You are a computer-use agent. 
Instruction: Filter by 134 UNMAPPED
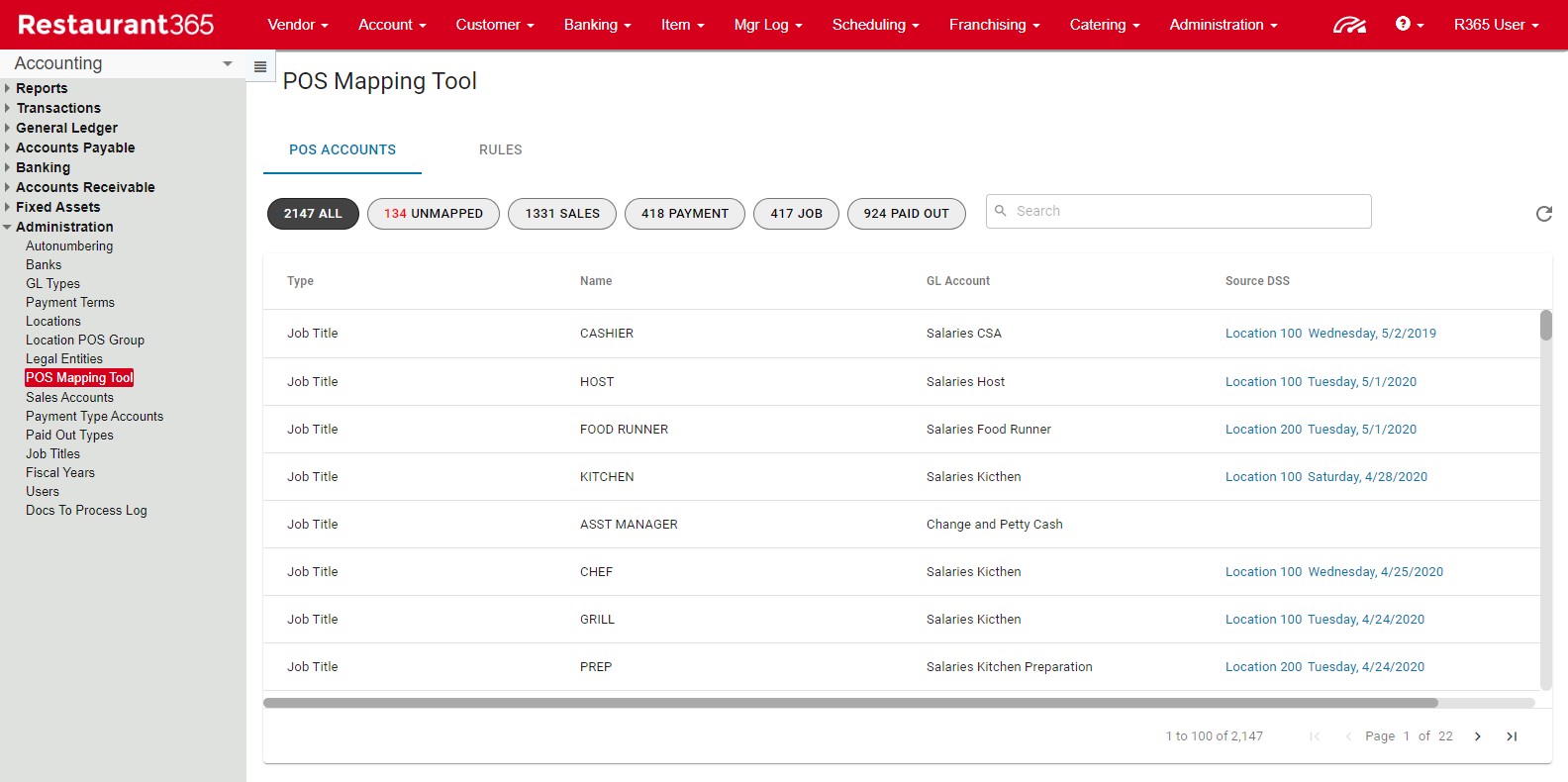434,214
